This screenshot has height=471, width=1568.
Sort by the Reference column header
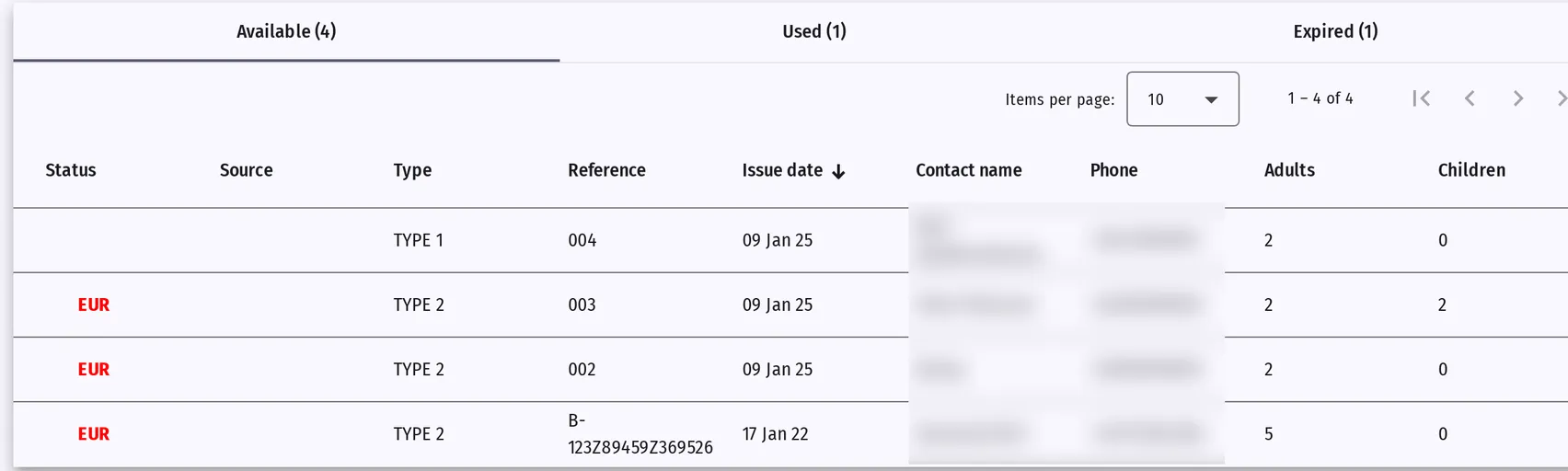pos(606,170)
